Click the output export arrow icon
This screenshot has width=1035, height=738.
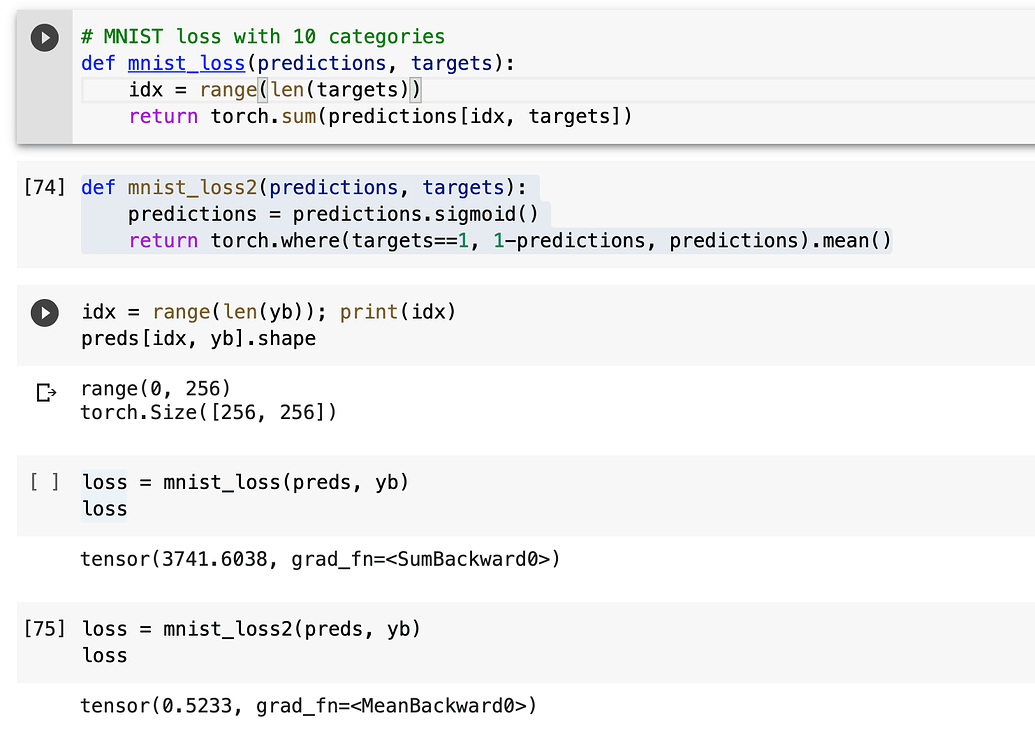(x=45, y=392)
